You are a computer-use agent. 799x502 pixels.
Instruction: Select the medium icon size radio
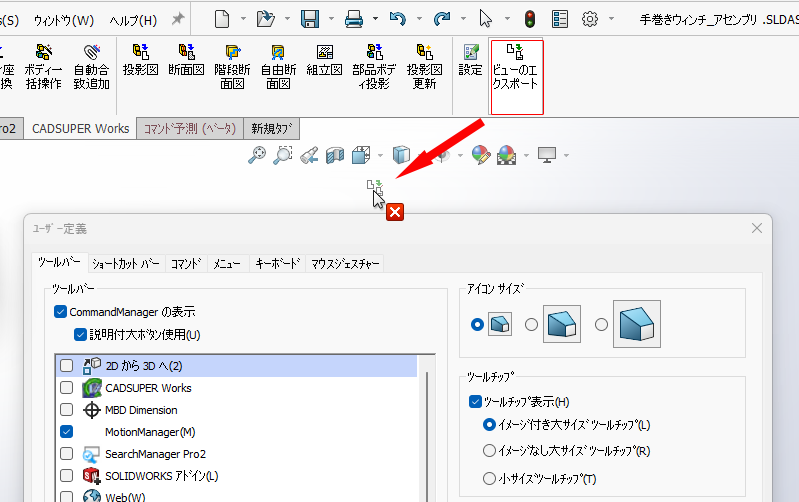point(531,325)
